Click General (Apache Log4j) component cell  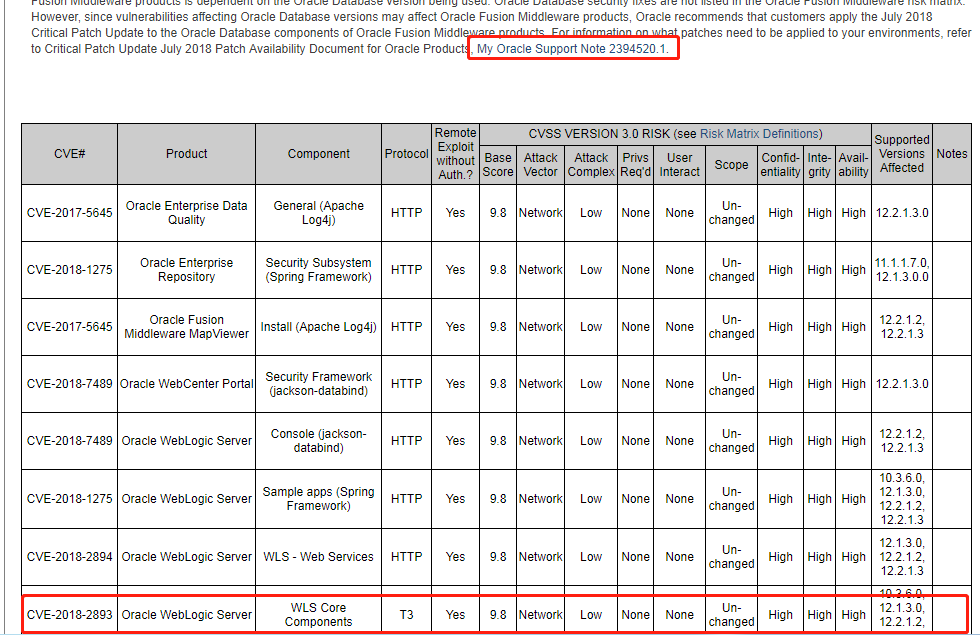pos(318,213)
